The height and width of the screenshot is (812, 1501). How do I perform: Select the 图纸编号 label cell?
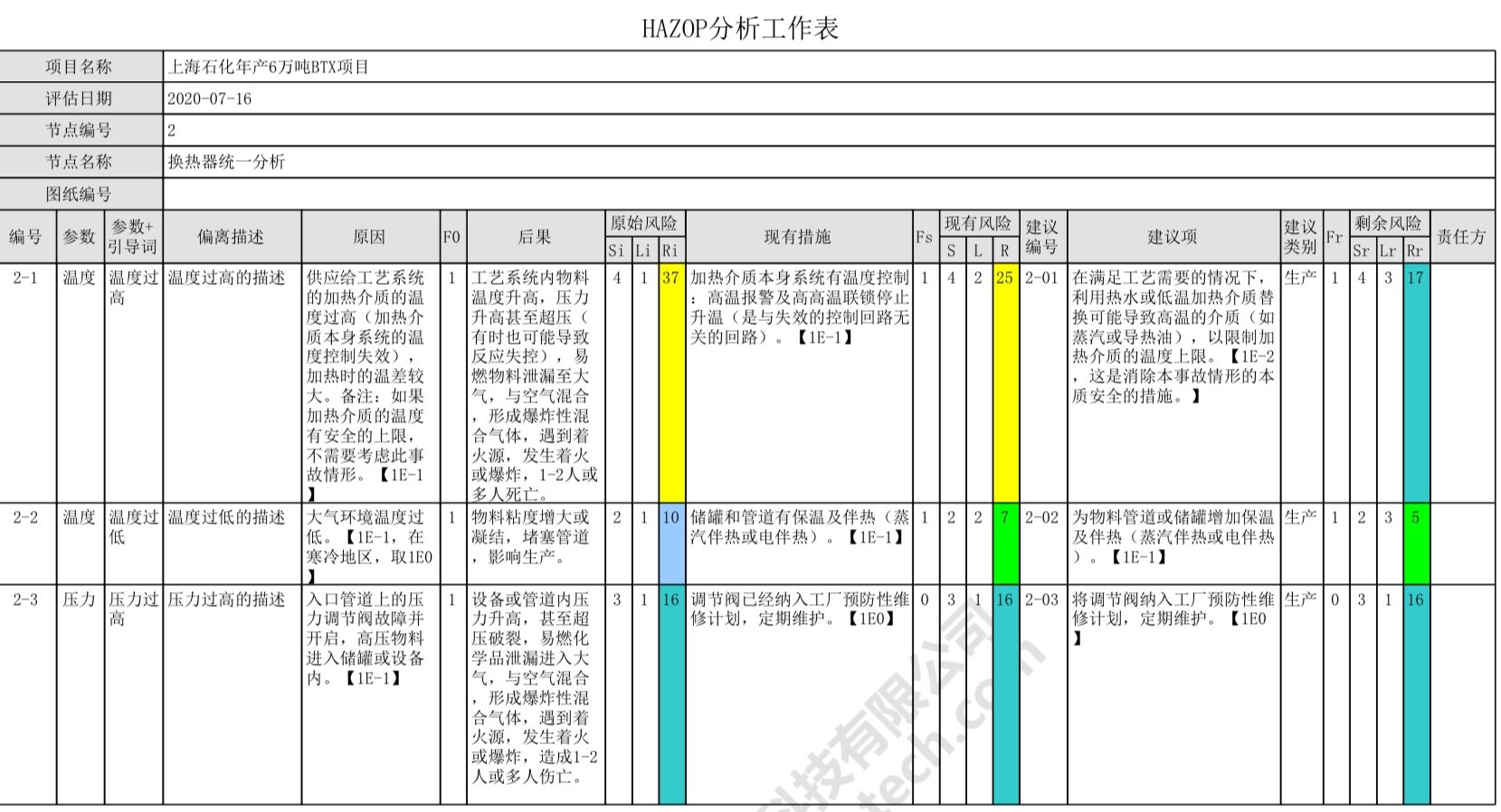click(81, 194)
